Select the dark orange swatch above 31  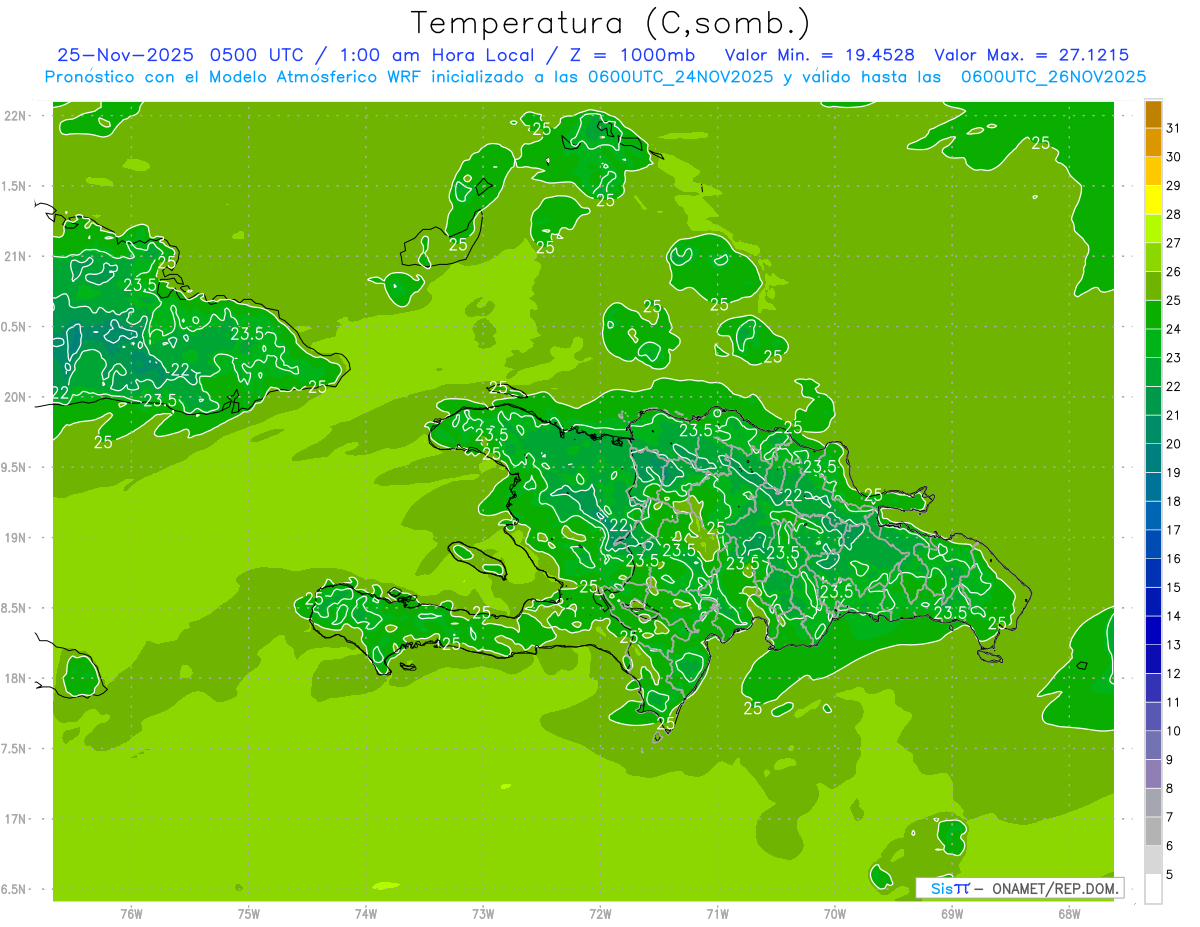1153,114
